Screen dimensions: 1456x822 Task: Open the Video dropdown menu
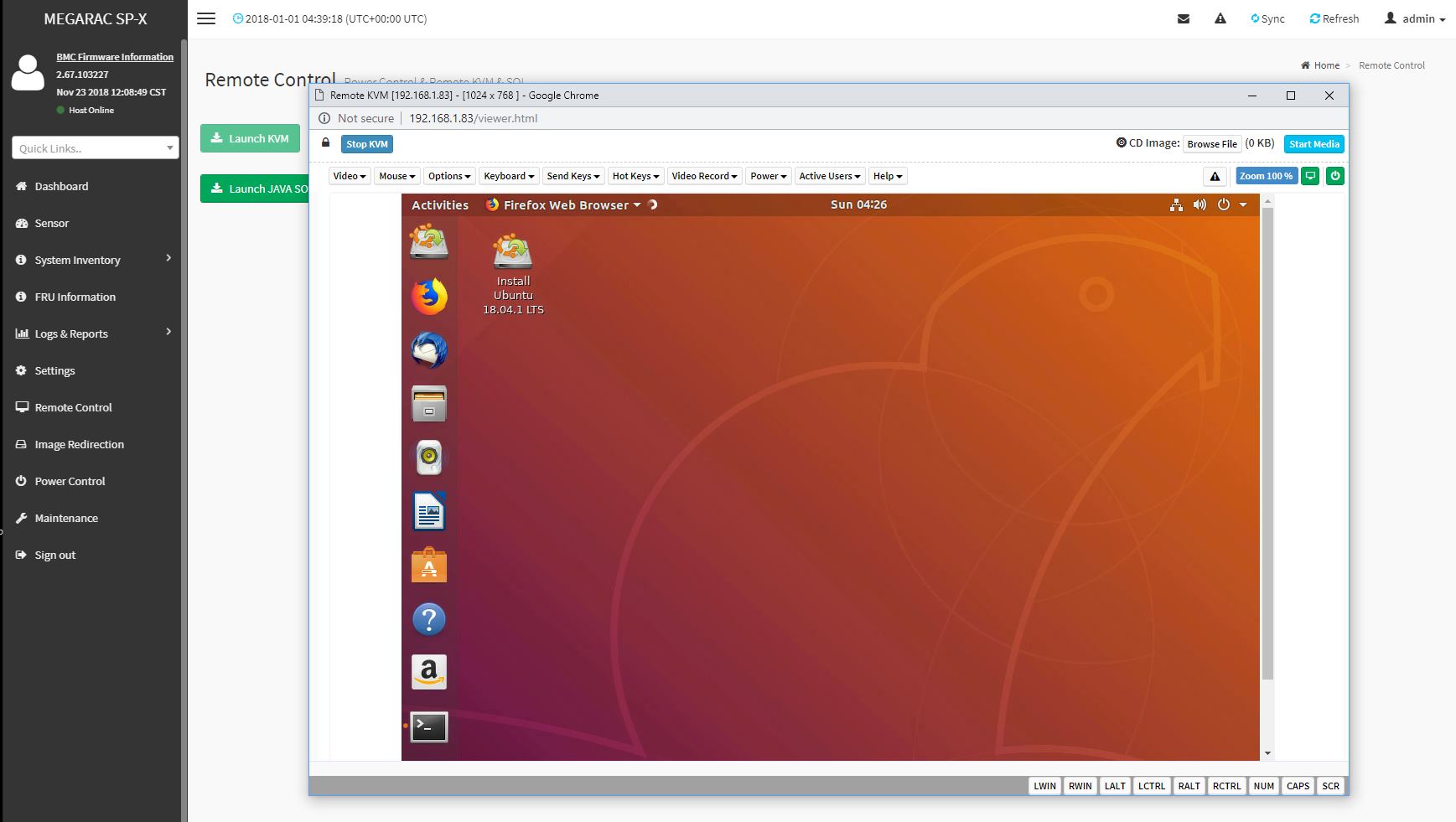click(x=350, y=176)
